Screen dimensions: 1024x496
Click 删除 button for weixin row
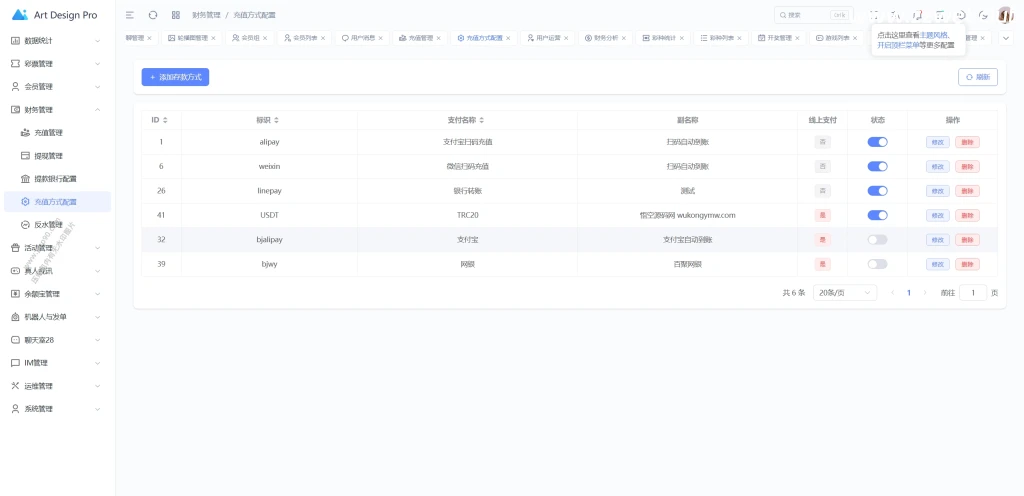coord(967,166)
